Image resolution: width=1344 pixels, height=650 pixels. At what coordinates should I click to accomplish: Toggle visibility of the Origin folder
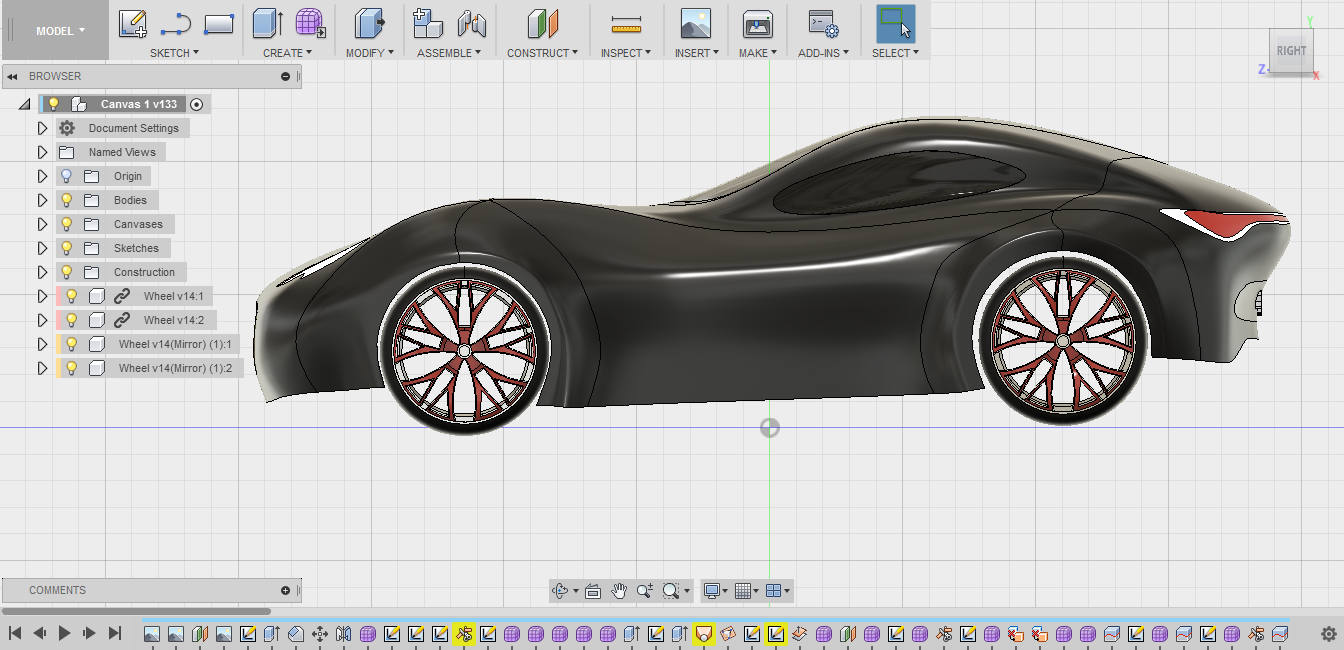67,176
